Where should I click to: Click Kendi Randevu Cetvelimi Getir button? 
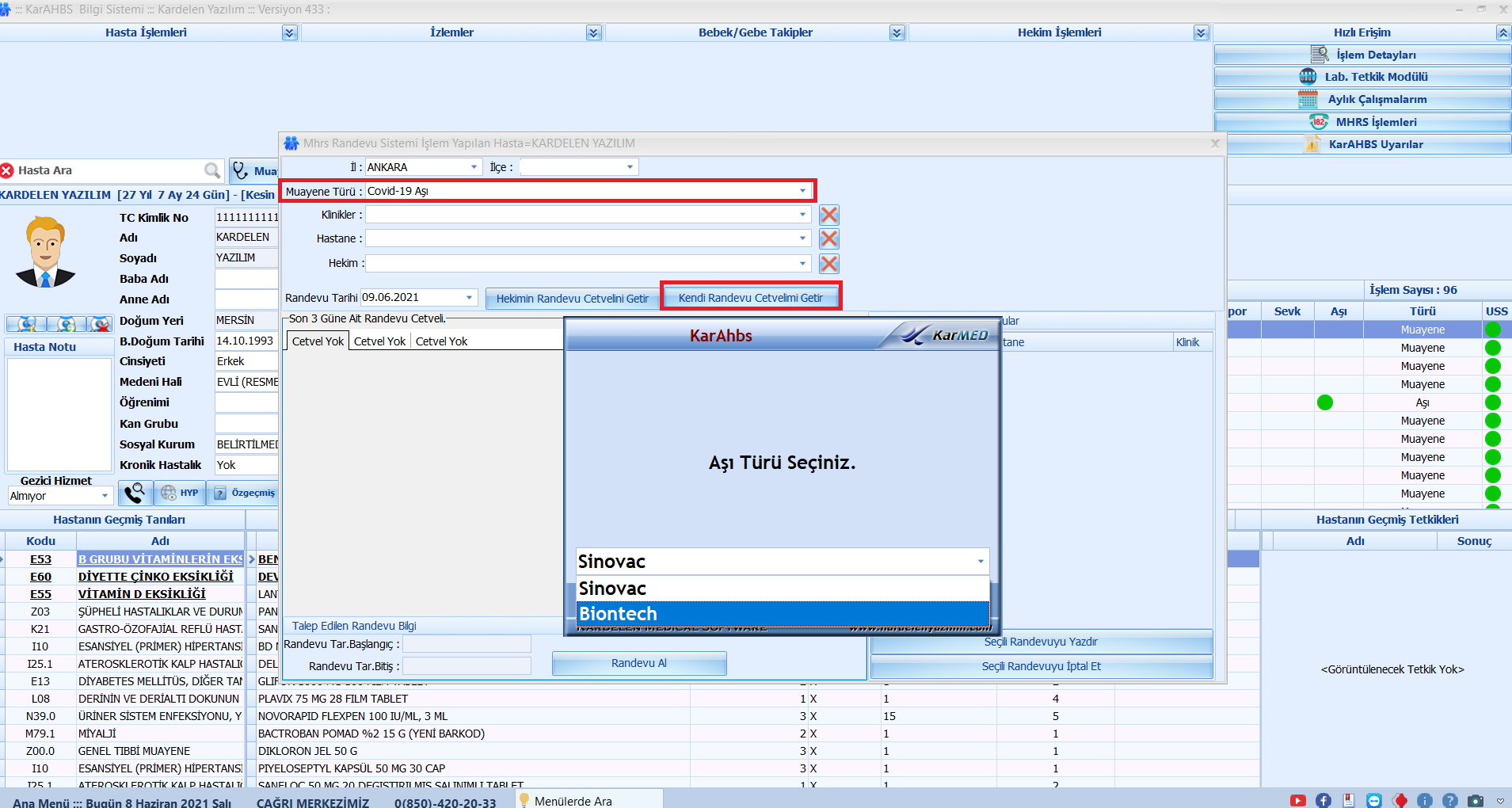tap(750, 298)
